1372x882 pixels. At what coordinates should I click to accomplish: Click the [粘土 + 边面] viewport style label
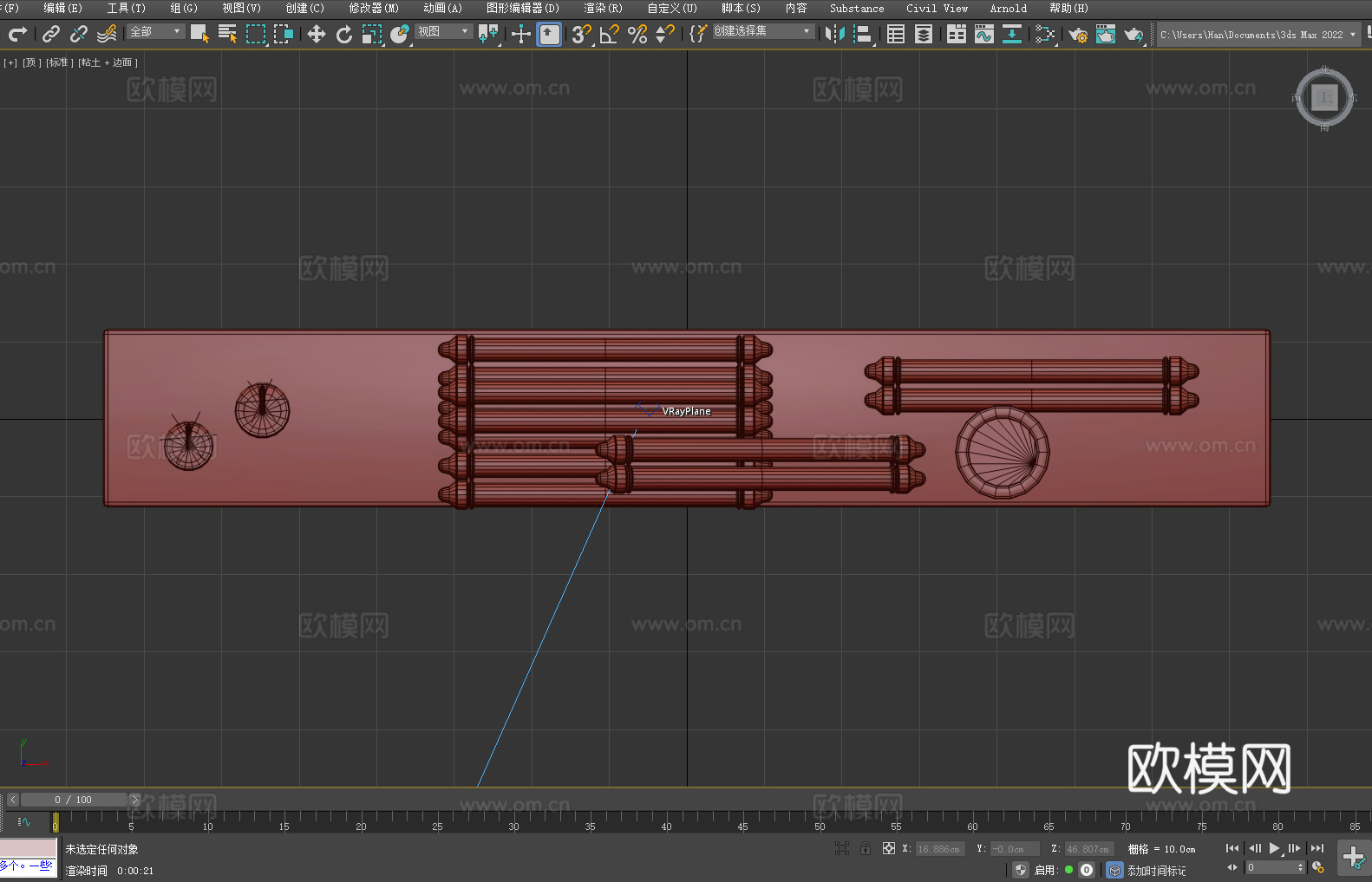point(108,62)
